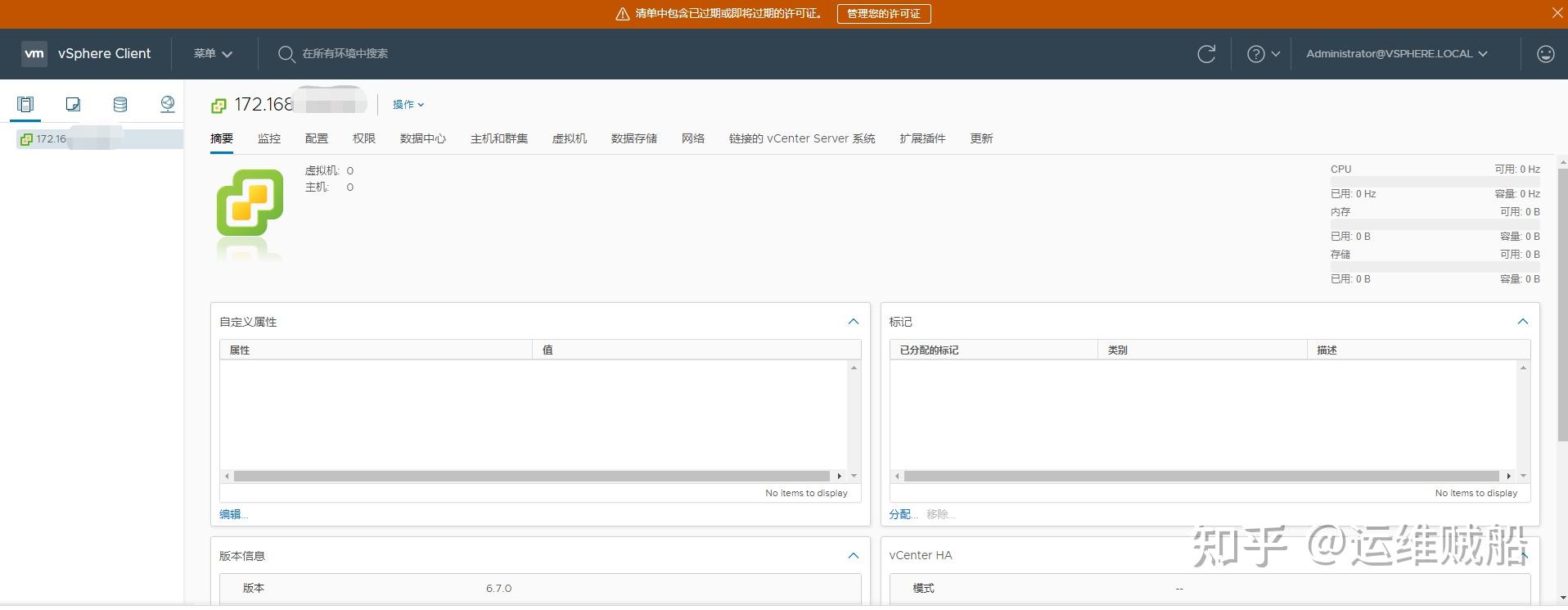Click the warning triangle icon in banner

click(622, 14)
